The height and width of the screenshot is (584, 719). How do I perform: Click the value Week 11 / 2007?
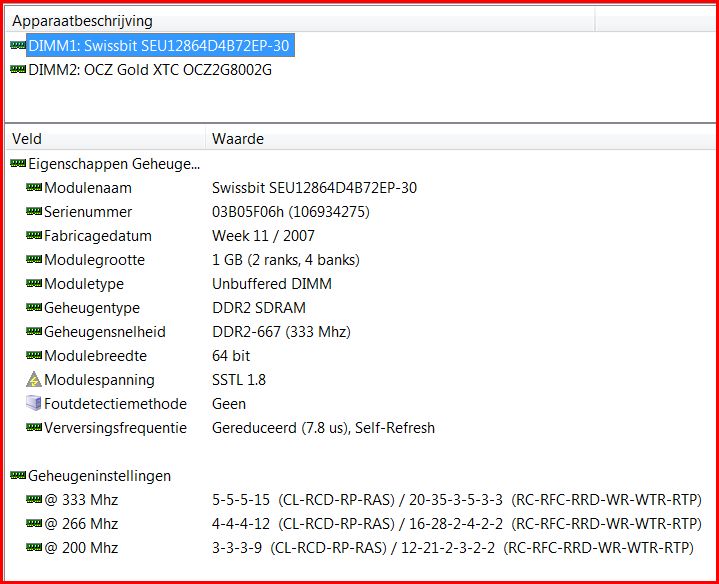pos(263,236)
